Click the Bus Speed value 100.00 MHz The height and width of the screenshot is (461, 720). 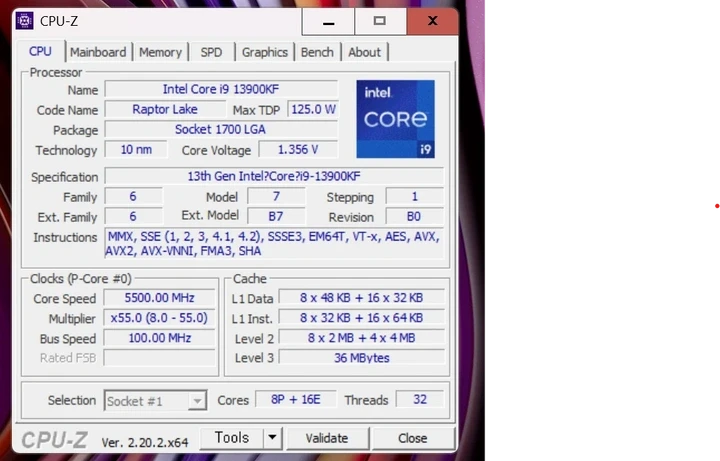click(x=159, y=338)
